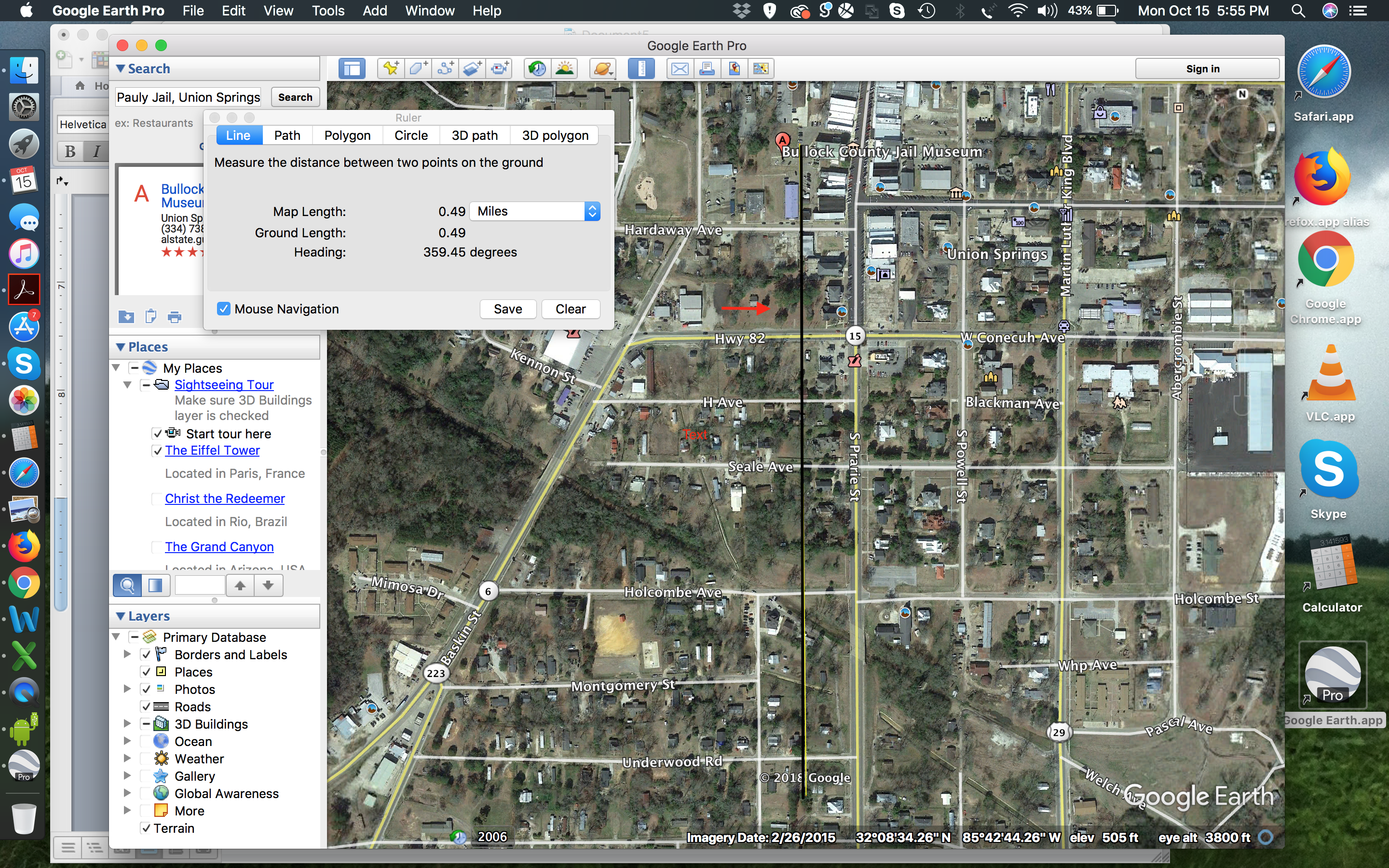
Task: Toggle Mouse Navigation checkbox
Action: point(224,309)
